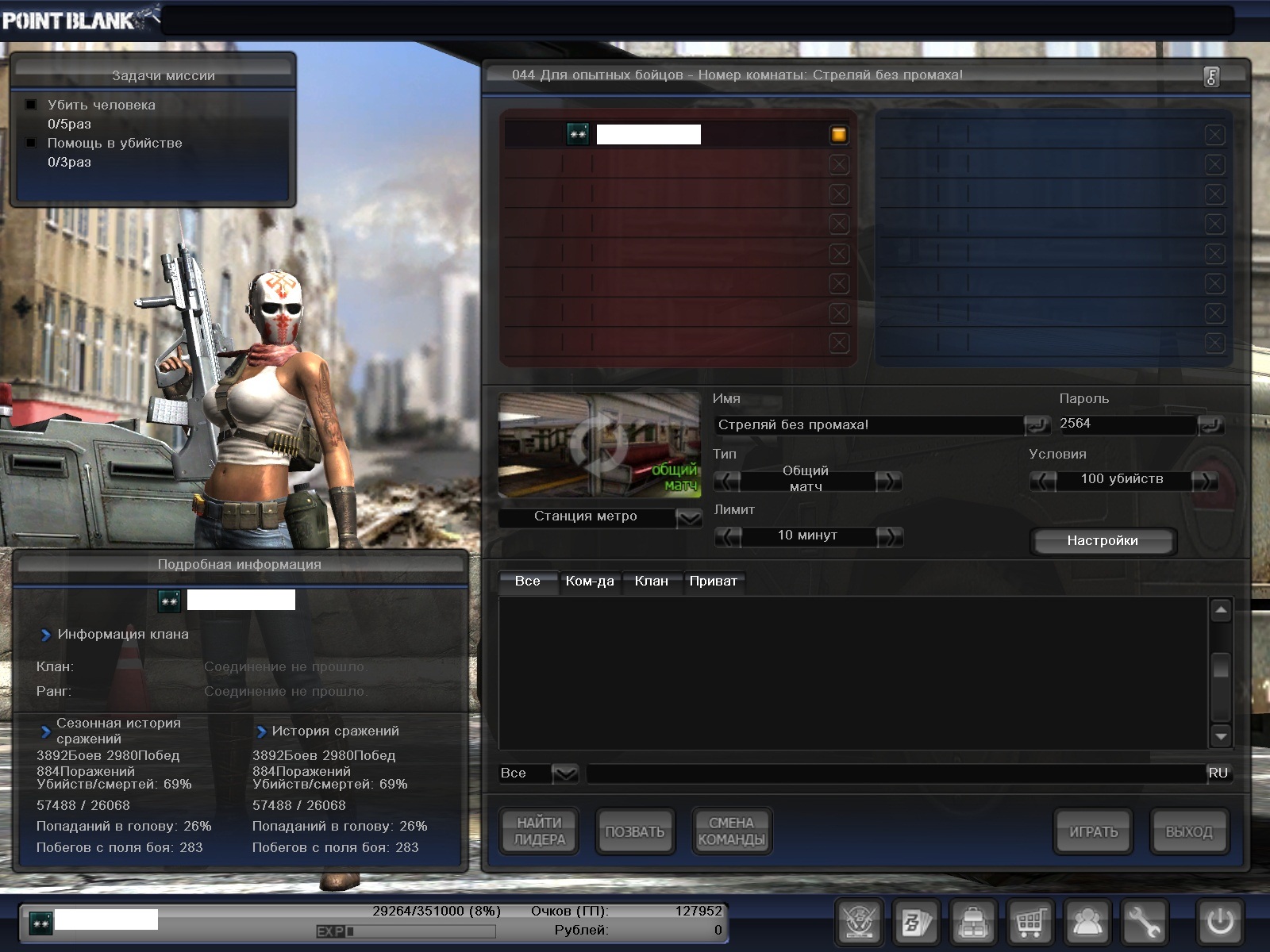Image resolution: width=1270 pixels, height=952 pixels.
Task: Open the Станция метро map dropdown
Action: [x=688, y=517]
